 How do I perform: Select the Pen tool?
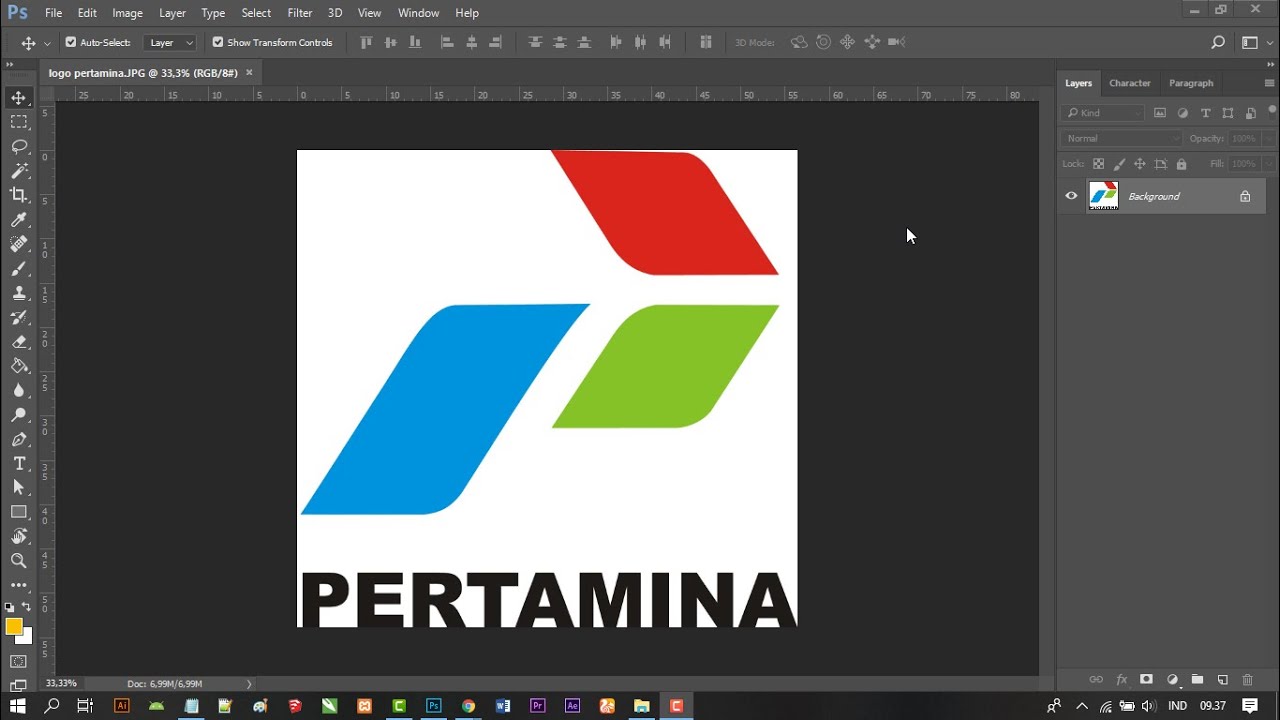click(x=19, y=440)
